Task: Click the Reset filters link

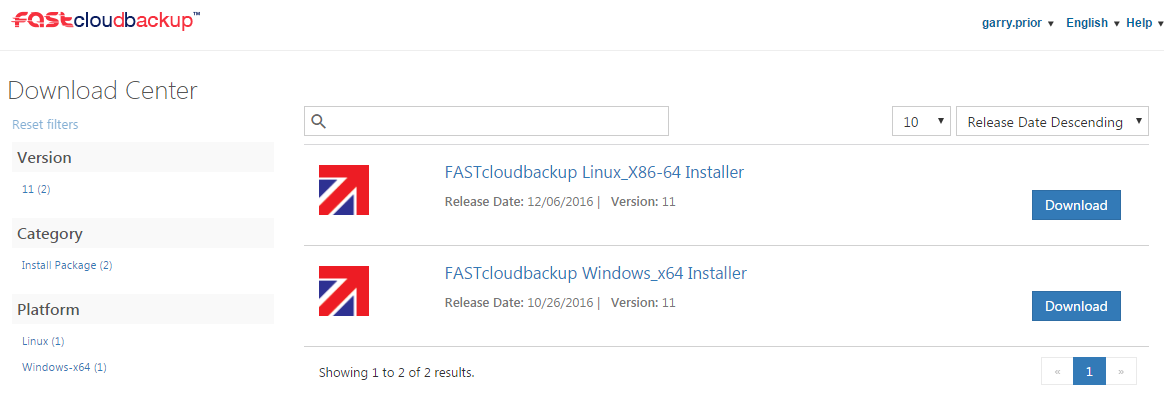Action: (x=45, y=124)
